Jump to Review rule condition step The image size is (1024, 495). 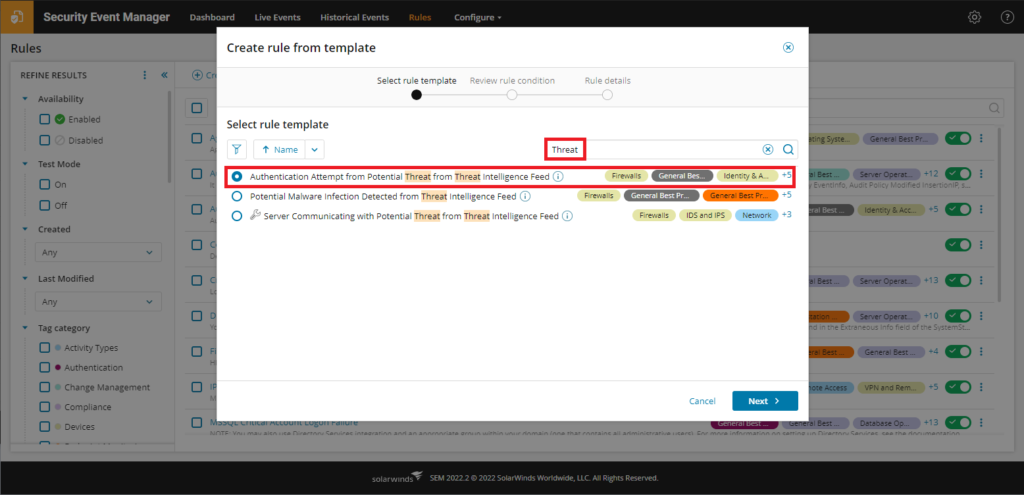point(512,95)
